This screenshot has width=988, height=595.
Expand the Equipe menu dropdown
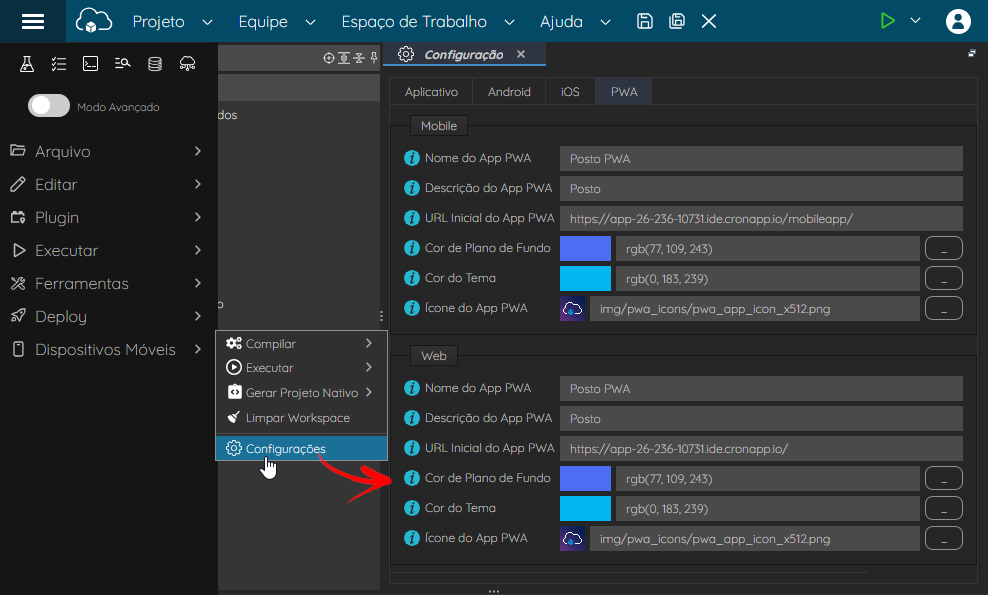click(x=310, y=22)
